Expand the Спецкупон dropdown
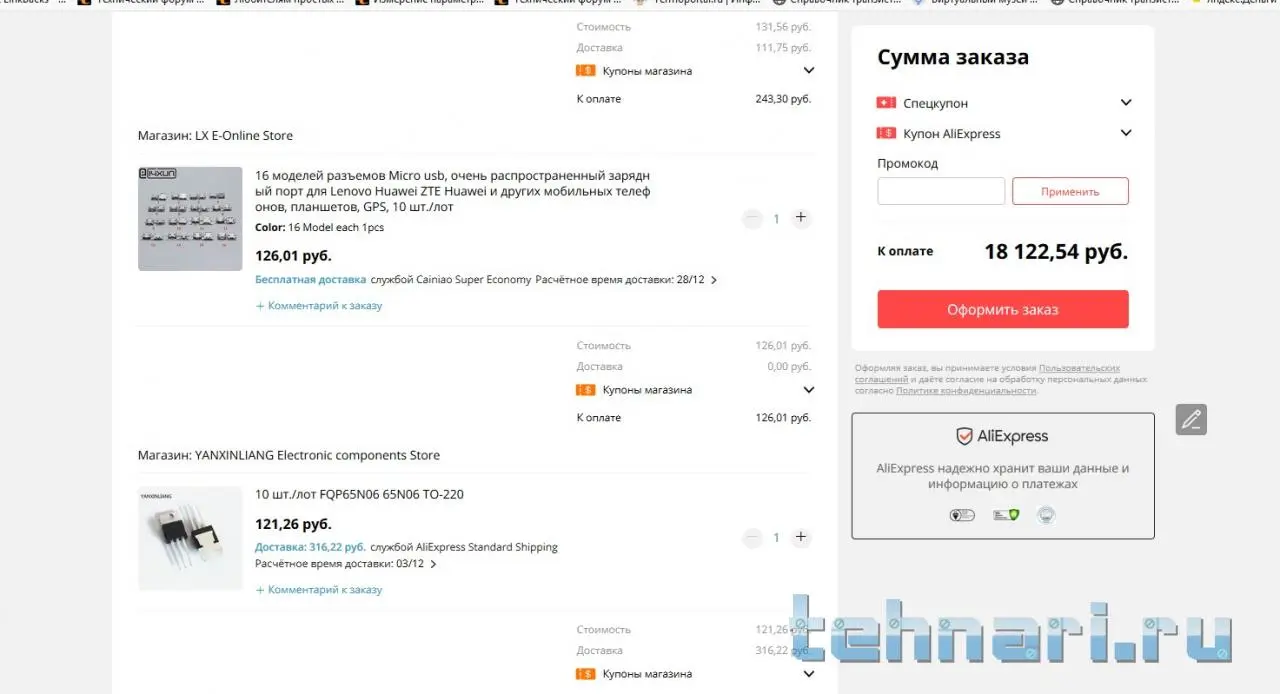This screenshot has width=1280, height=694. click(x=1126, y=103)
